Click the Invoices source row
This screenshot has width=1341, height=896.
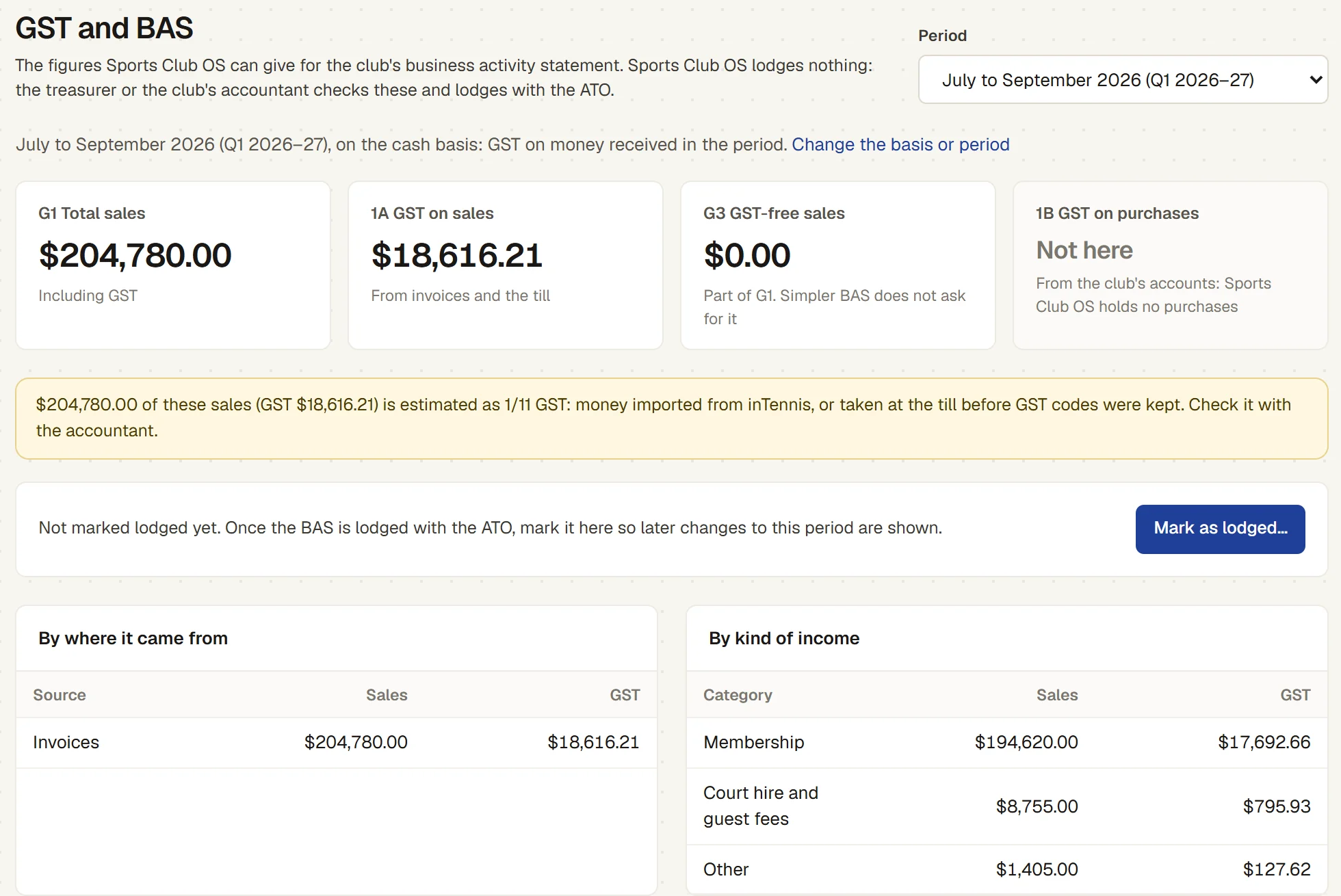pyautogui.click(x=336, y=742)
